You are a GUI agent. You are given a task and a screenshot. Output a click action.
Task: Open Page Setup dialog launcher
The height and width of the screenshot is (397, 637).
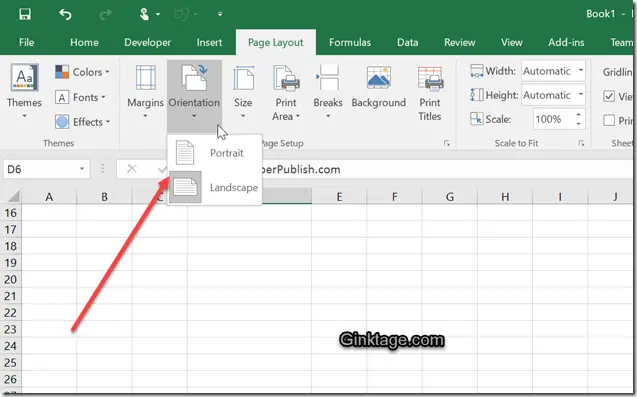[x=446, y=143]
